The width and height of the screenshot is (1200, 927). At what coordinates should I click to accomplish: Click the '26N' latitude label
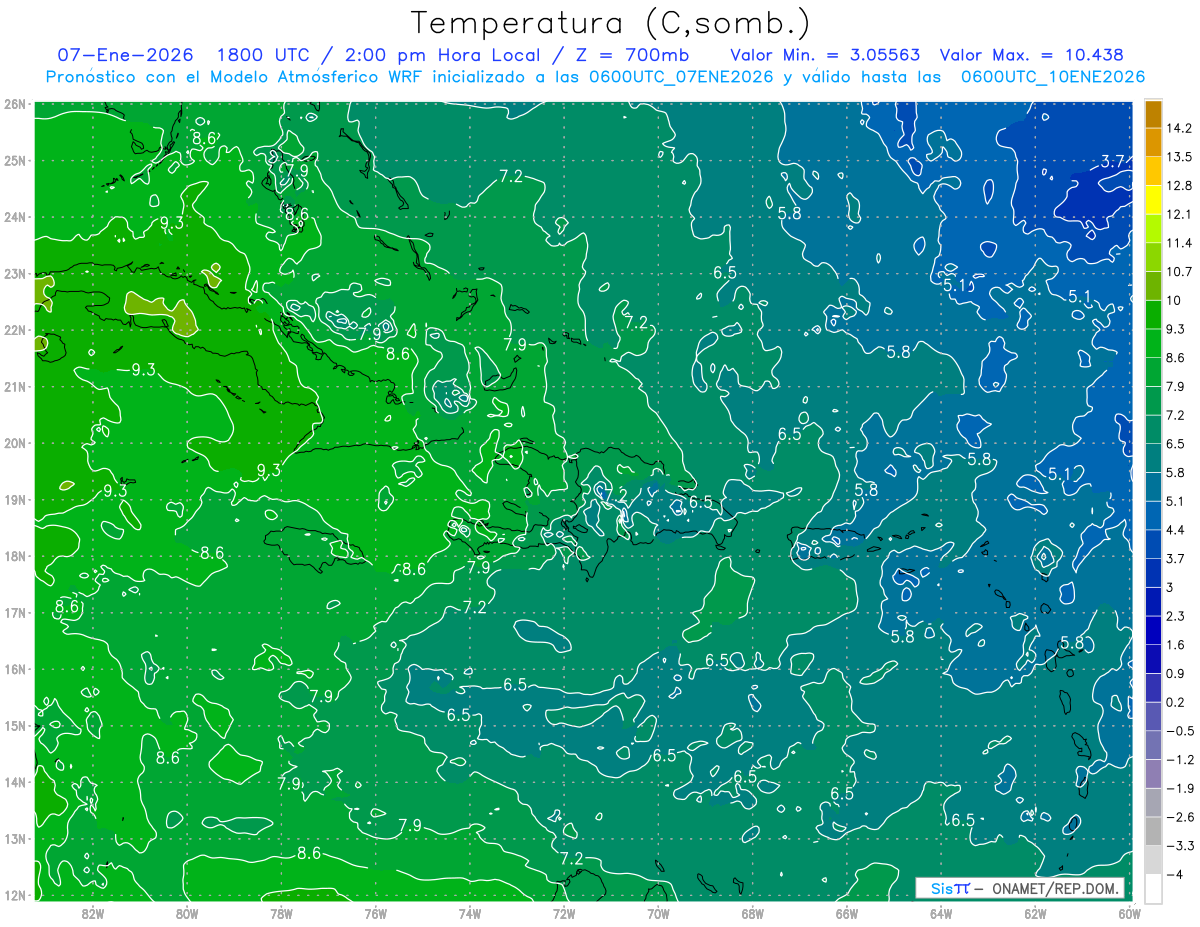[14, 104]
